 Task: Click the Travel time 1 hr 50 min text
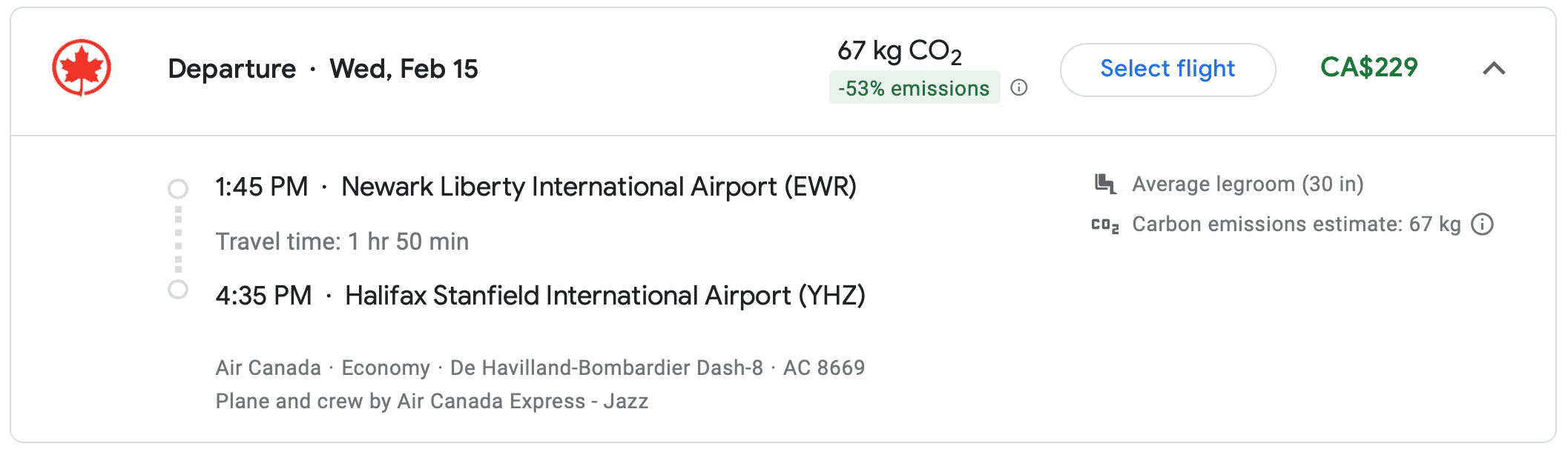(x=342, y=242)
